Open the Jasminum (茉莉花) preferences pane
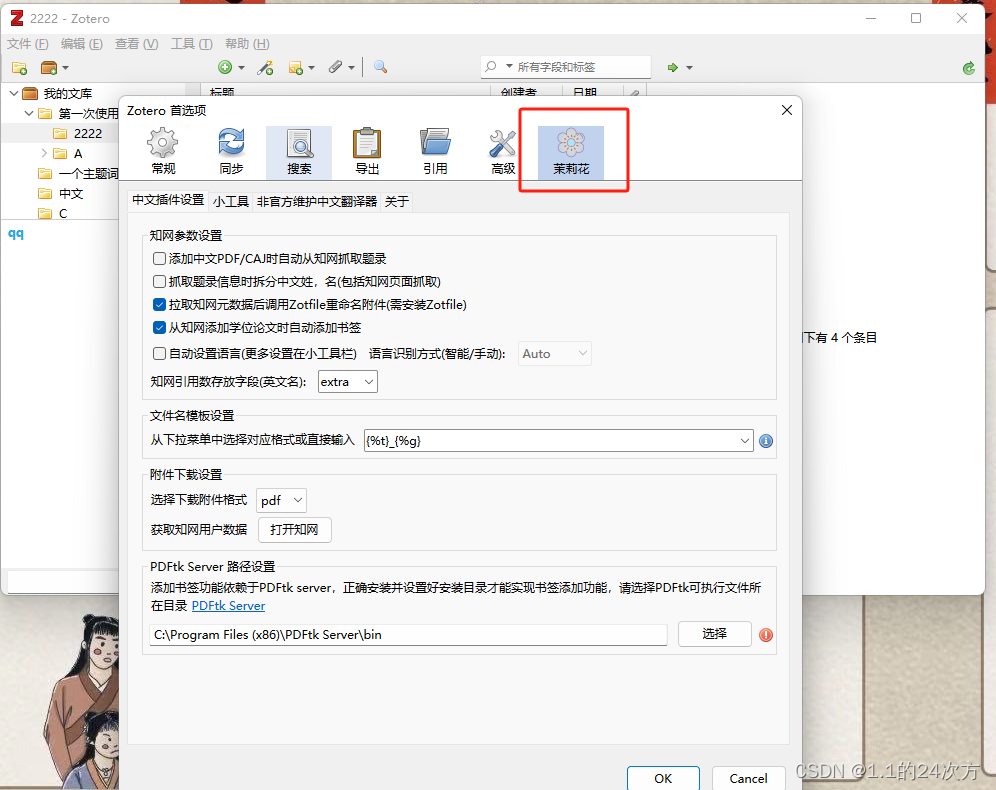Screen dimensions: 996x790 (570, 151)
